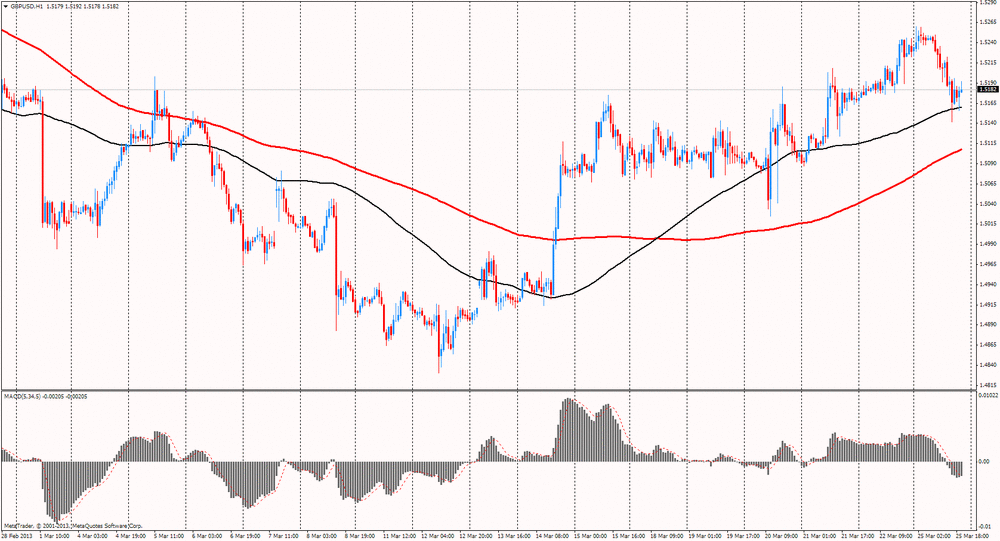Click the 8 Mar 03:00 time label
The height and width of the screenshot is (541, 1000).
tap(322, 536)
